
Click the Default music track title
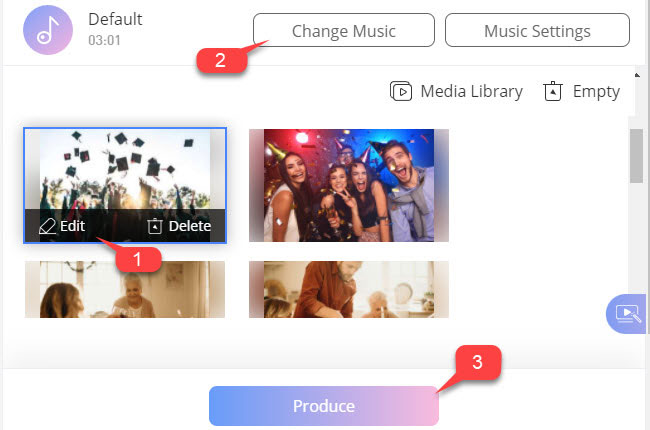point(115,19)
